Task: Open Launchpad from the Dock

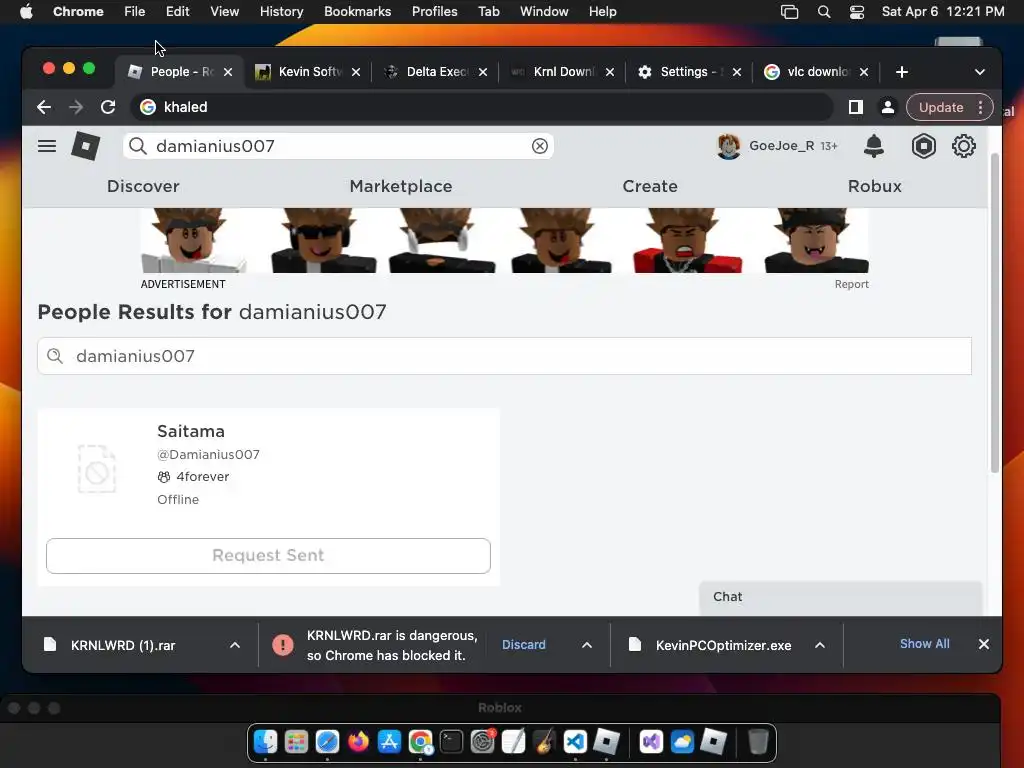Action: tap(296, 742)
